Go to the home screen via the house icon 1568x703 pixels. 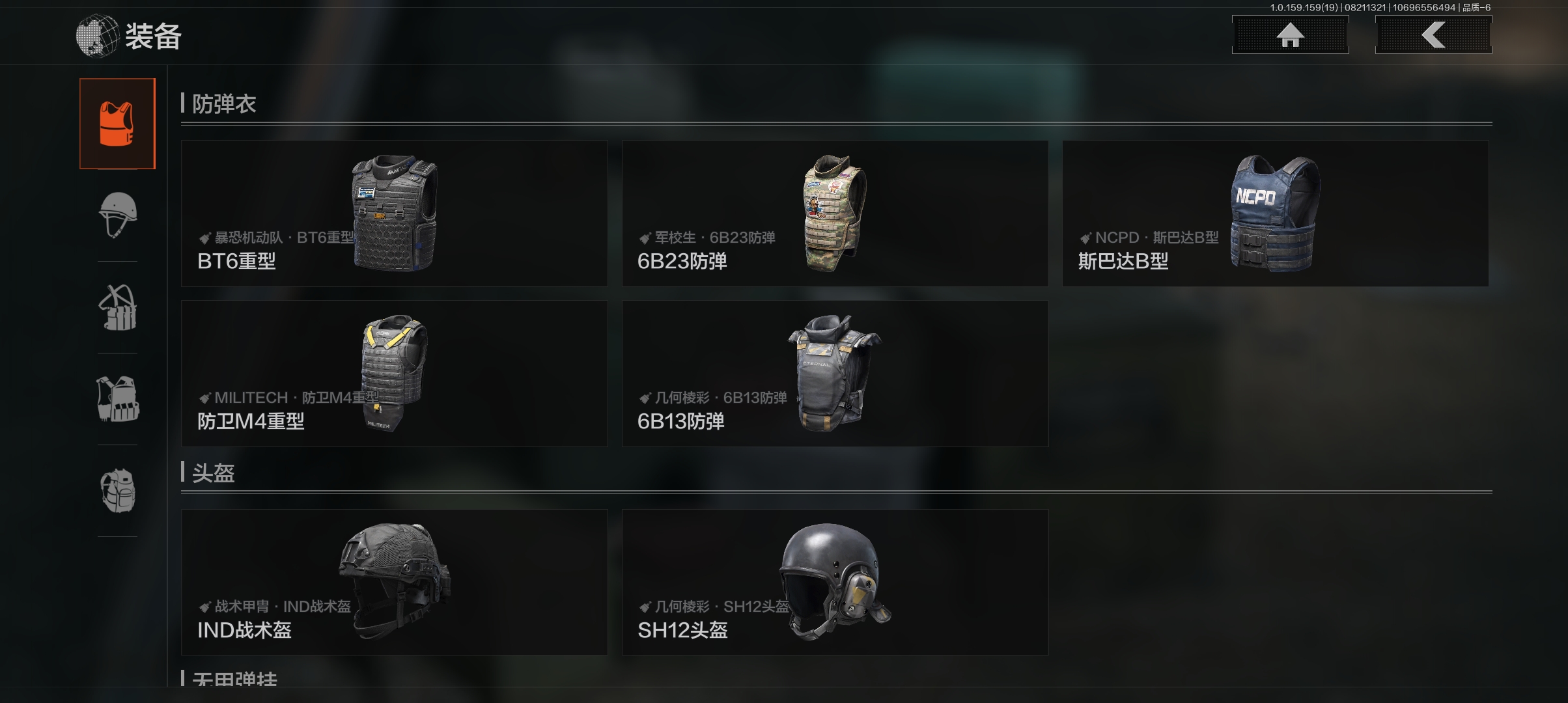pos(1290,35)
